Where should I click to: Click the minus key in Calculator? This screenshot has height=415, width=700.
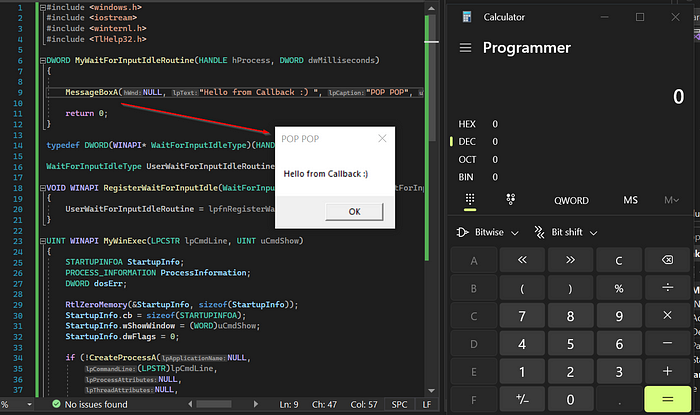667,344
